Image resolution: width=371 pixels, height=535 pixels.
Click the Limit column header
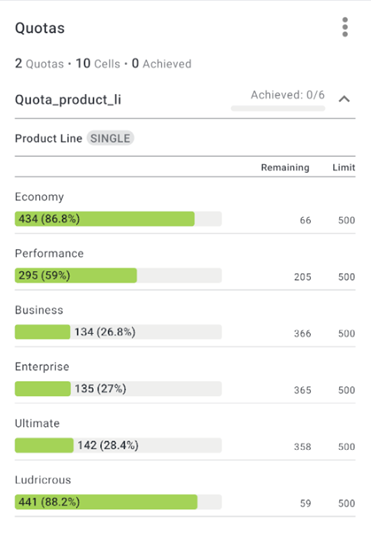click(x=344, y=168)
